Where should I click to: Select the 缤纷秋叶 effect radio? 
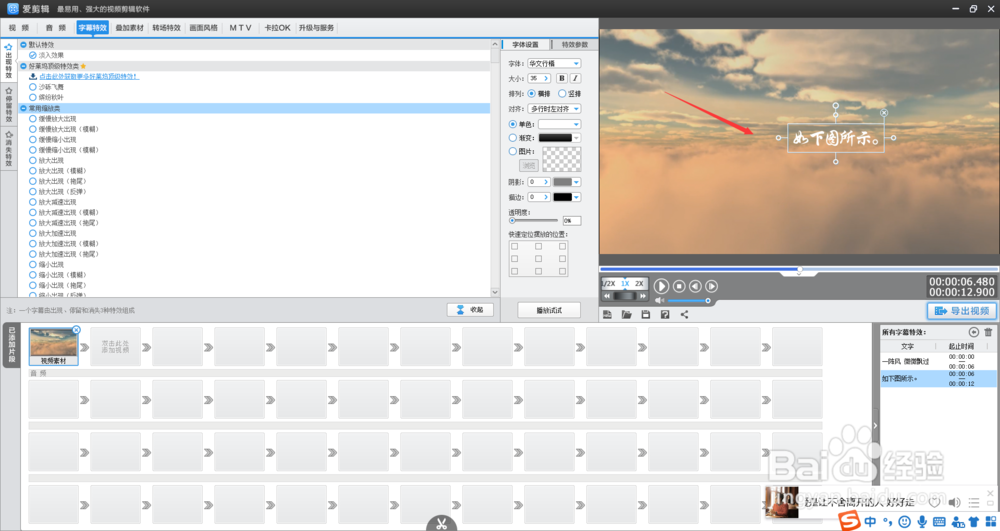(33, 98)
